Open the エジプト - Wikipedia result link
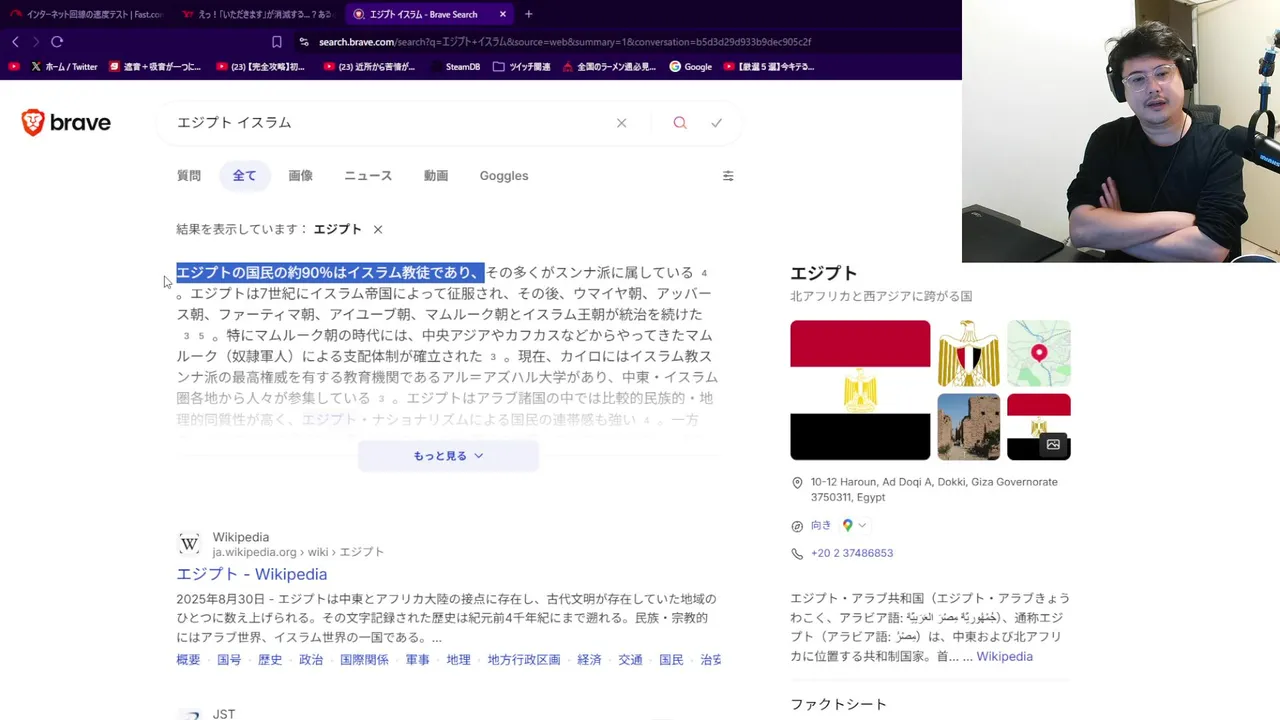The image size is (1280, 720). point(252,574)
